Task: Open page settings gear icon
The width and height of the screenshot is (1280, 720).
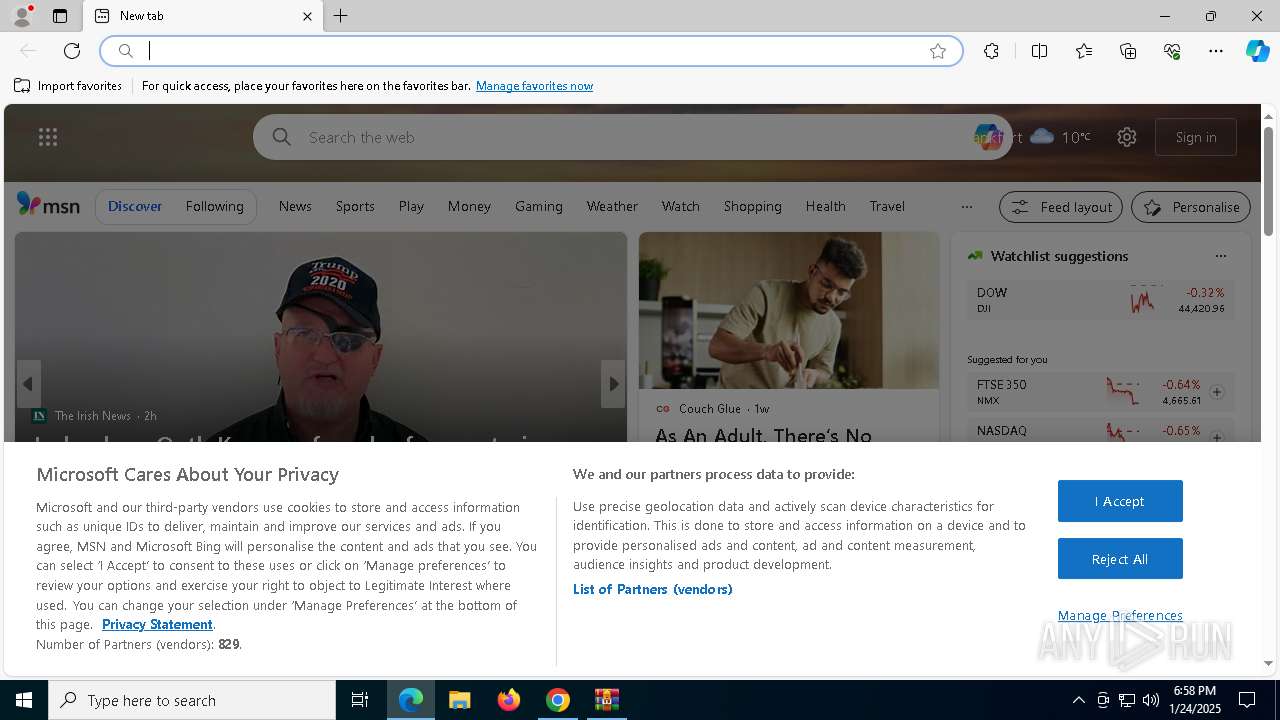Action: pos(1127,137)
